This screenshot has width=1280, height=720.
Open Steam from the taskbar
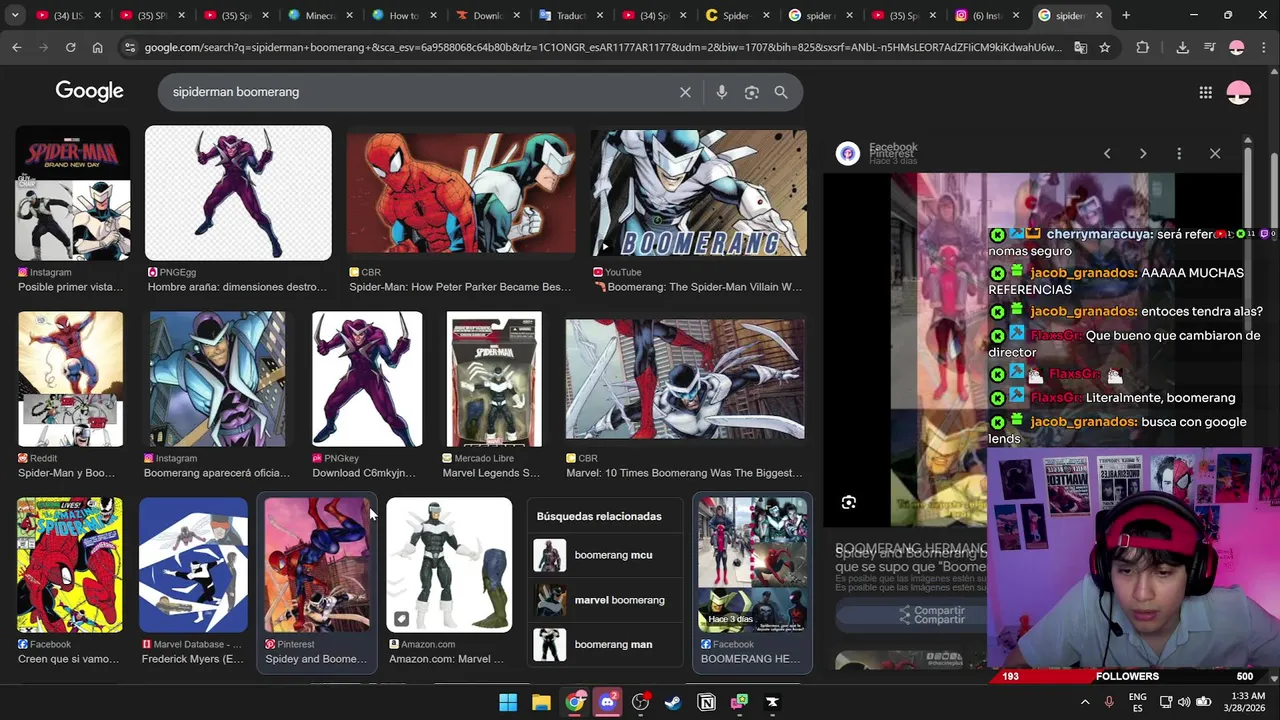click(674, 702)
